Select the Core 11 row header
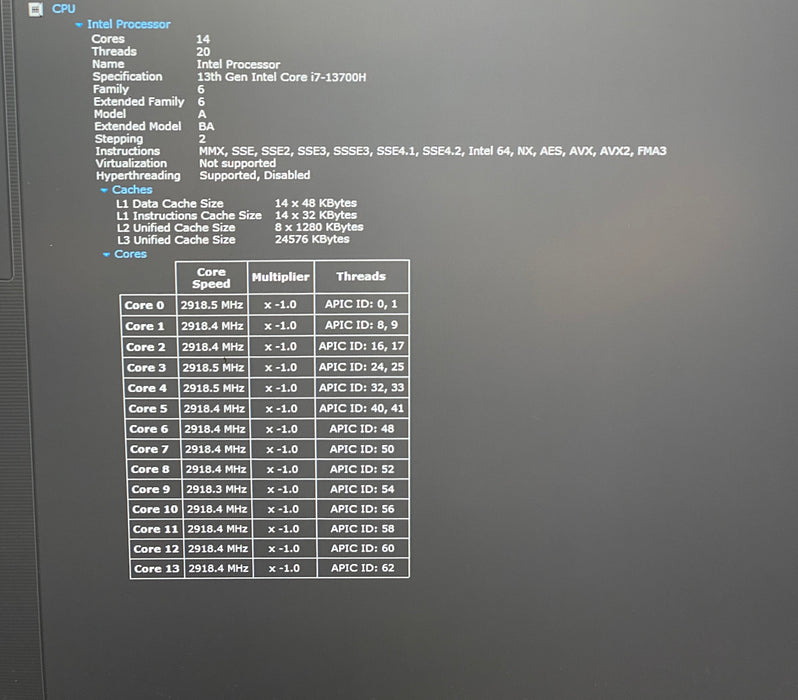This screenshot has height=700, width=798. tap(156, 529)
